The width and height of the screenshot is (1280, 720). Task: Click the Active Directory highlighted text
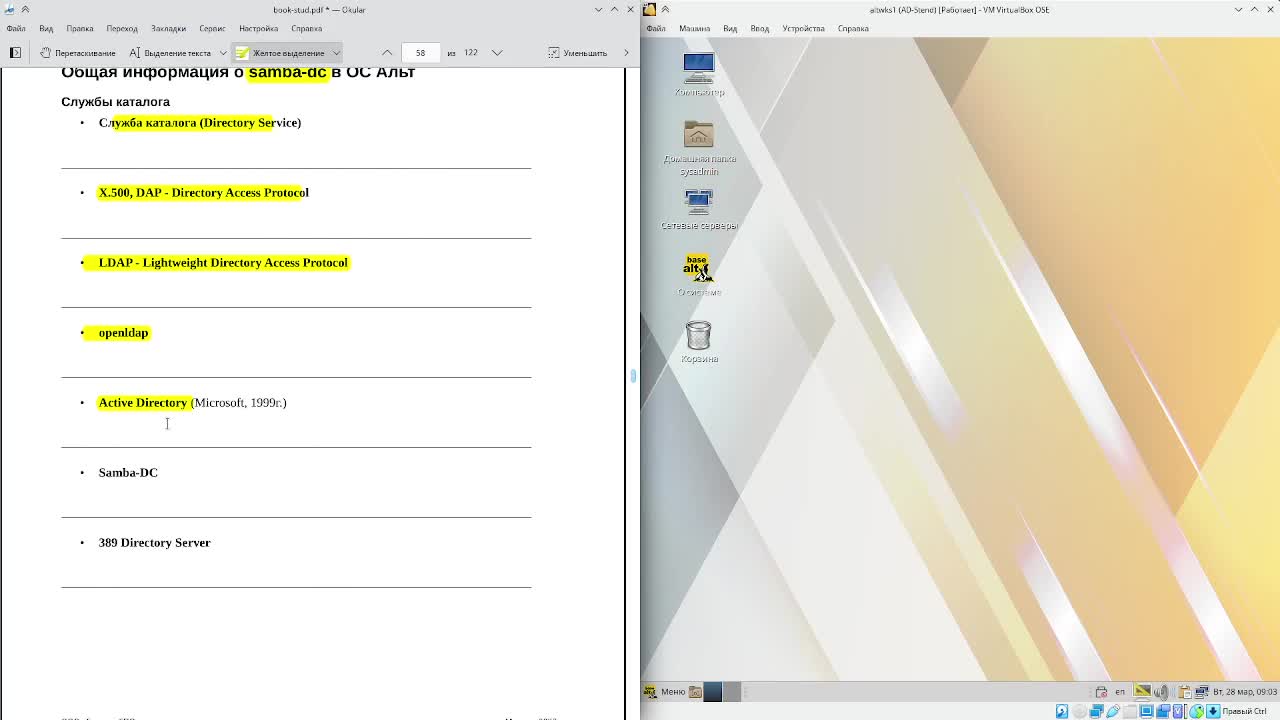point(143,402)
